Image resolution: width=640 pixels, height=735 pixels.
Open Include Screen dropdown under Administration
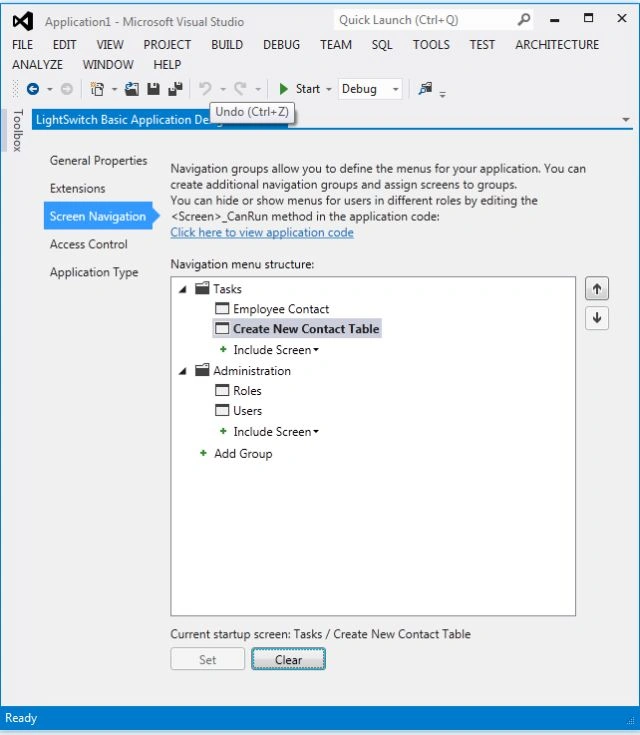[316, 432]
